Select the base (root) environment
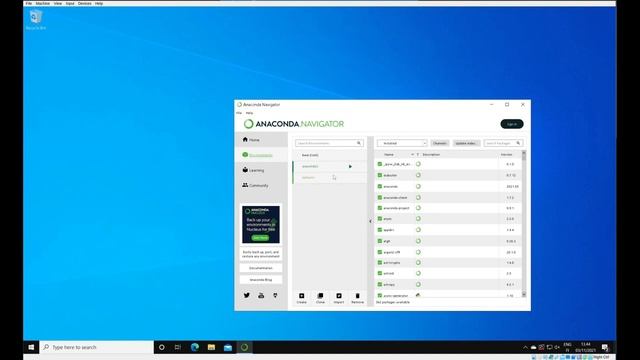This screenshot has width=640, height=360. point(330,155)
